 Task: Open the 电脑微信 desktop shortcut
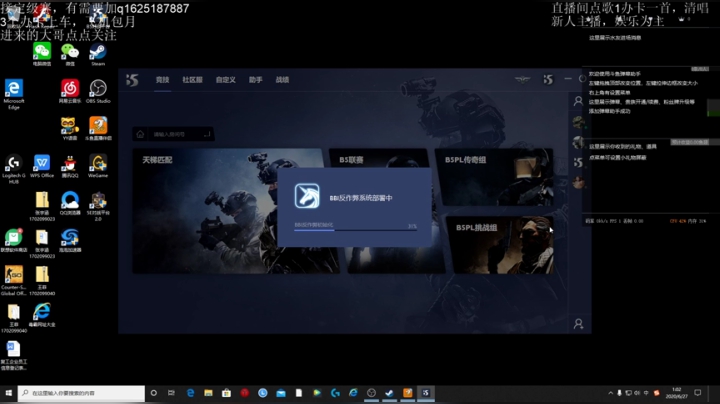pyautogui.click(x=42, y=54)
